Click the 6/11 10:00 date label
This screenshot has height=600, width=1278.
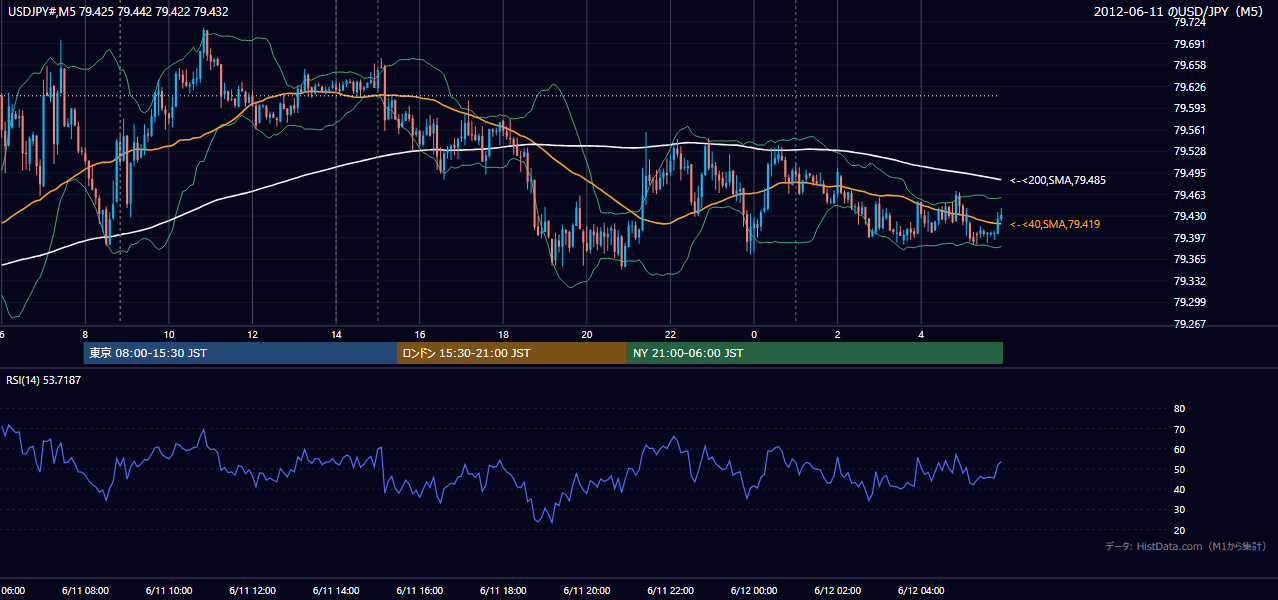[x=169, y=590]
